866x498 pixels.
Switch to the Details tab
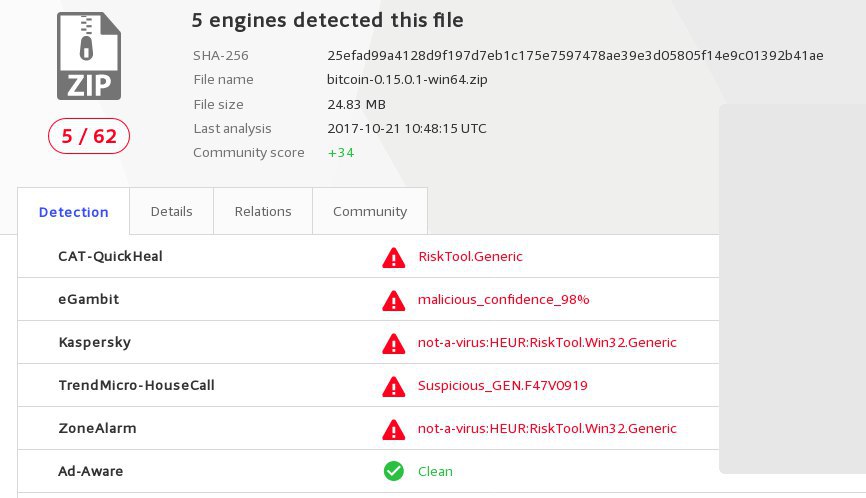coord(172,211)
